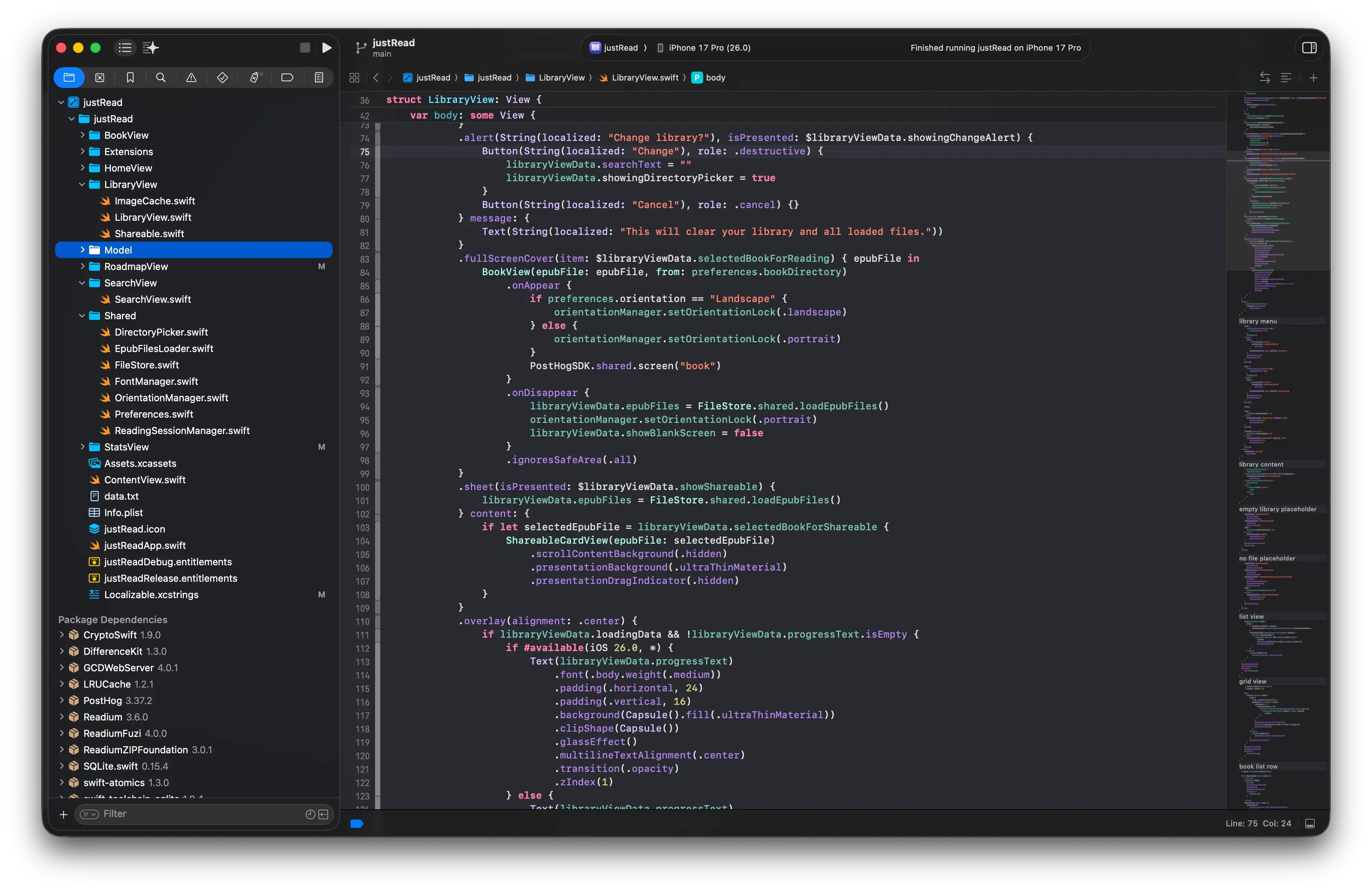Open the Find navigator magnifying glass icon
The height and width of the screenshot is (892, 1372).
click(x=161, y=77)
